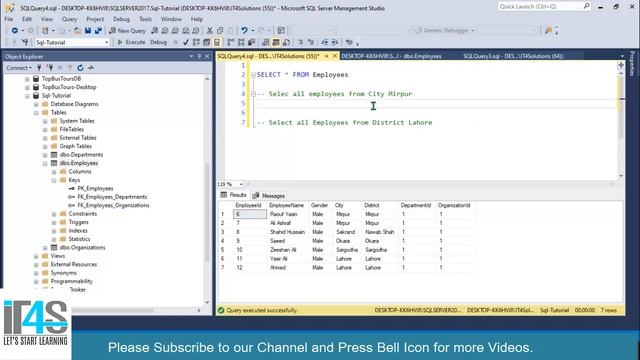Click the Save icon in toolbar
640x360 pixels.
click(88, 31)
